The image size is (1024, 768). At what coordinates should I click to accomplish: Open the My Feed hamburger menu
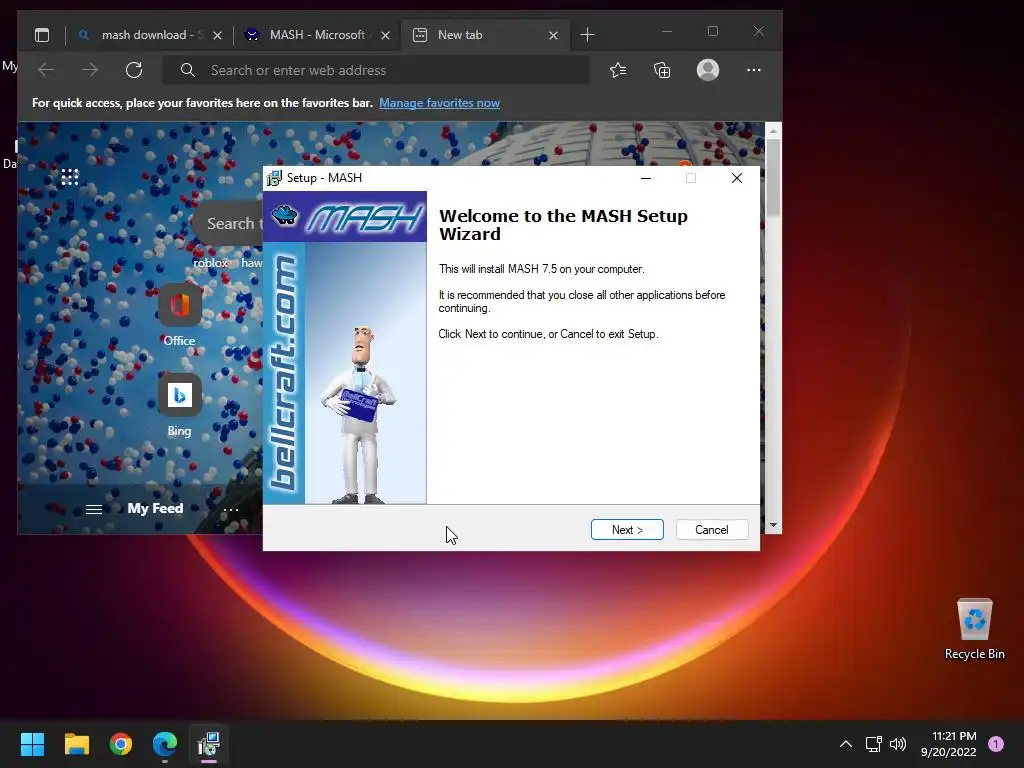click(94, 509)
